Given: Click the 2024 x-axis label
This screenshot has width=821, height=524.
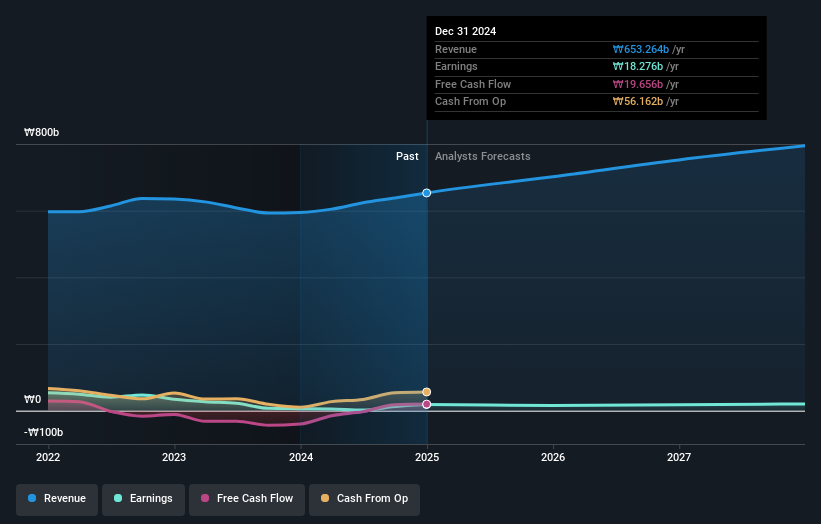Looking at the screenshot, I should 301,458.
